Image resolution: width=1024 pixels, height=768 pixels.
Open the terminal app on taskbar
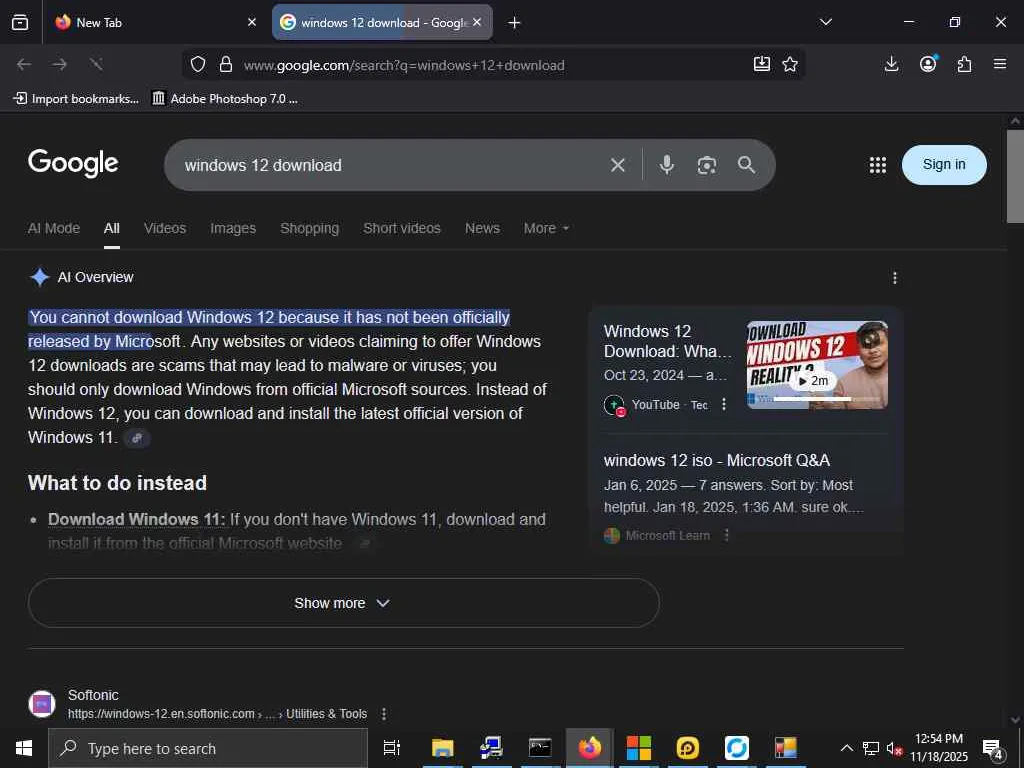click(540, 748)
